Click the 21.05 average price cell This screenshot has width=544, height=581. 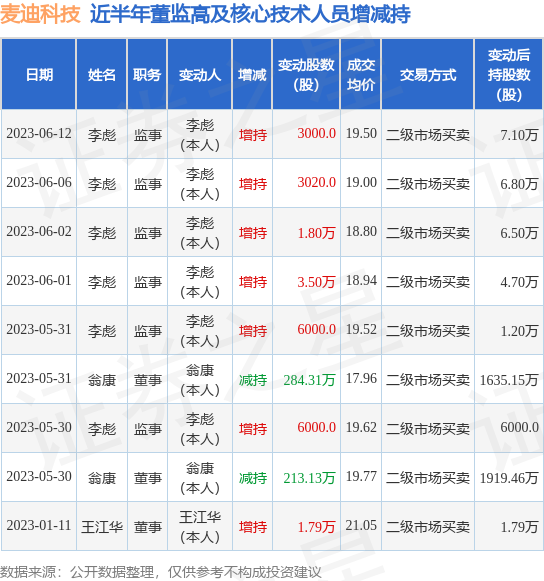361,525
